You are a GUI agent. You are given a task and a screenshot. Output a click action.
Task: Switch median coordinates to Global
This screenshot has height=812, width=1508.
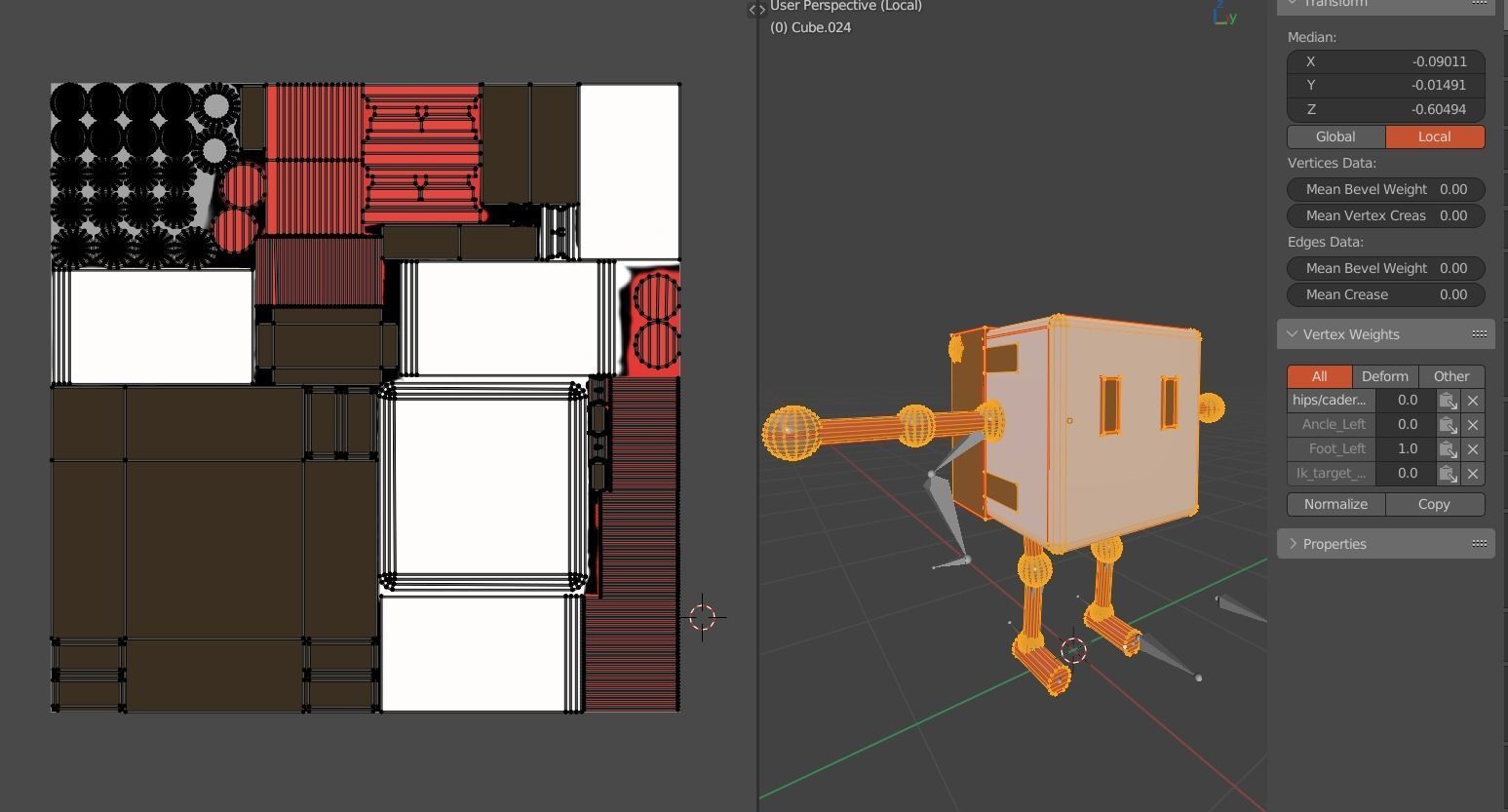tap(1335, 136)
